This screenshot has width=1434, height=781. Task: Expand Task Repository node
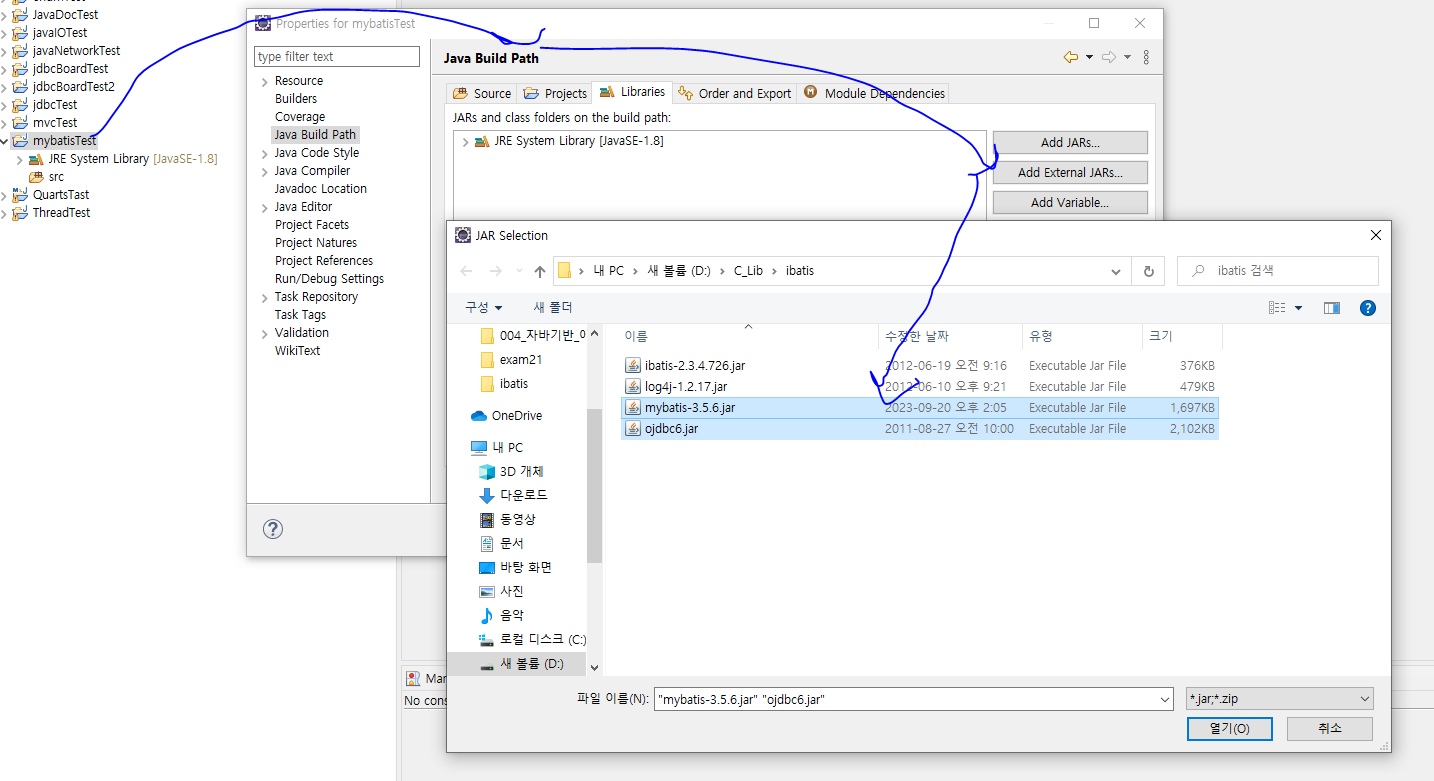(x=265, y=298)
